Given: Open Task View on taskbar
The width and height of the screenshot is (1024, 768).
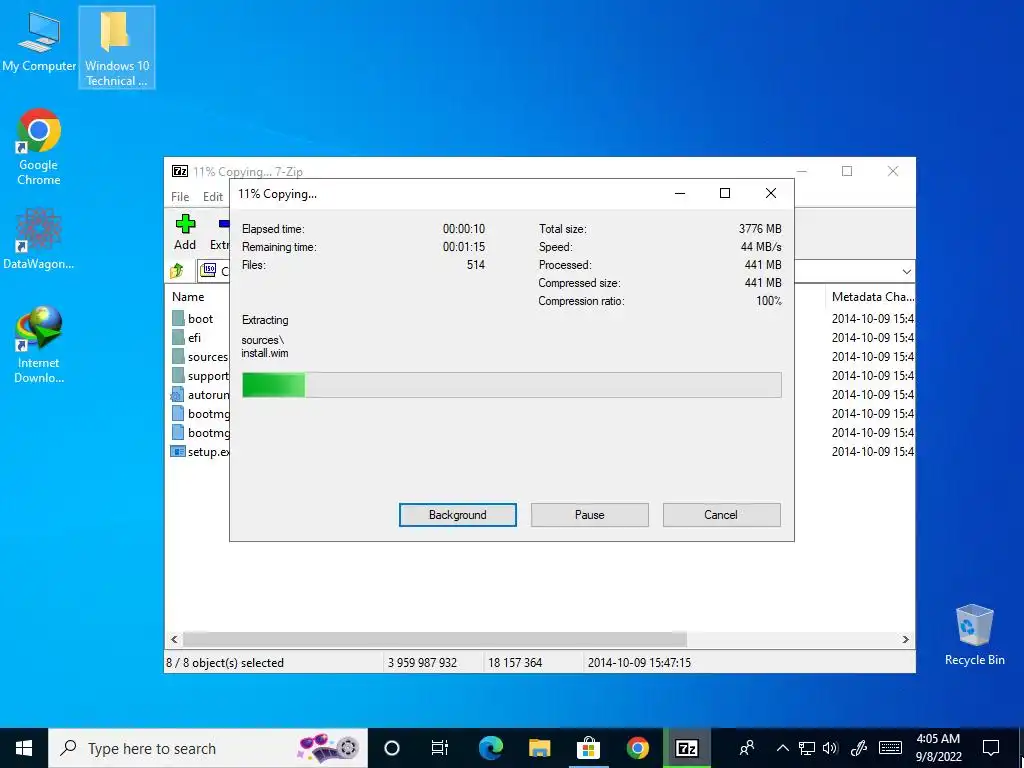Looking at the screenshot, I should point(440,748).
